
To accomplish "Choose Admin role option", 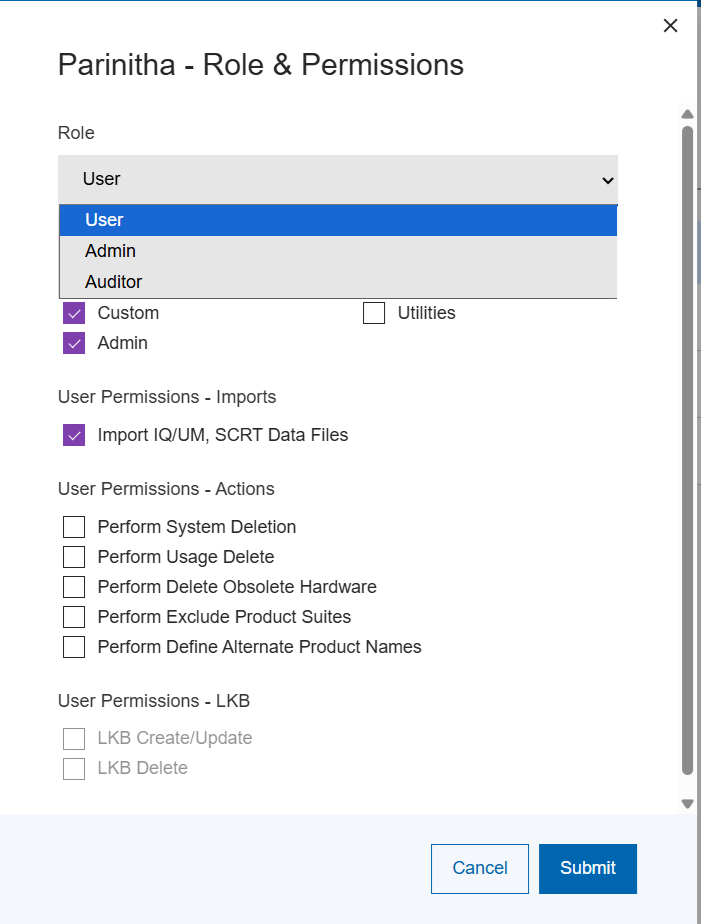I will pyautogui.click(x=110, y=251).
